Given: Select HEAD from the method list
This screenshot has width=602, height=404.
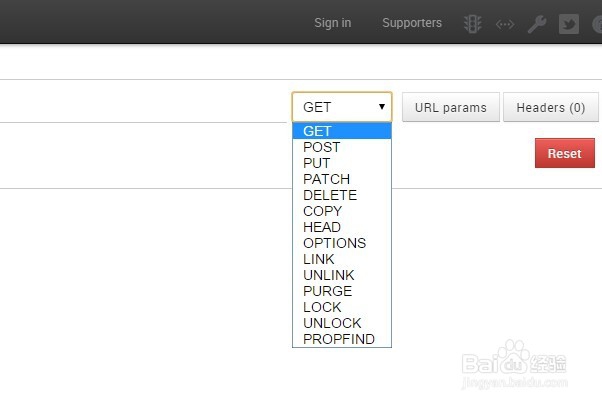Looking at the screenshot, I should pos(322,227).
